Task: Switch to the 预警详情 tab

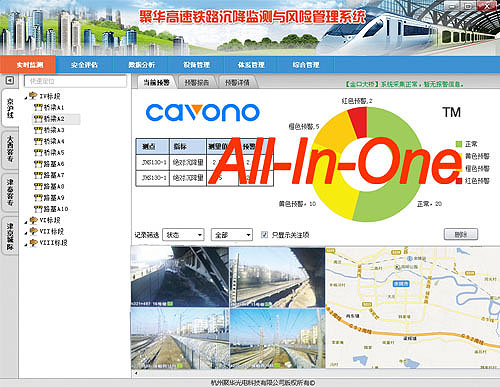Action: (x=237, y=82)
